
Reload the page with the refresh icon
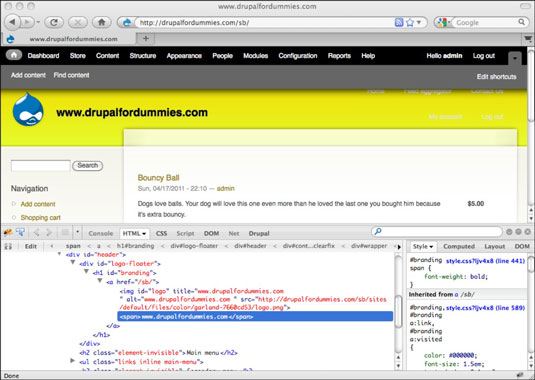point(54,23)
